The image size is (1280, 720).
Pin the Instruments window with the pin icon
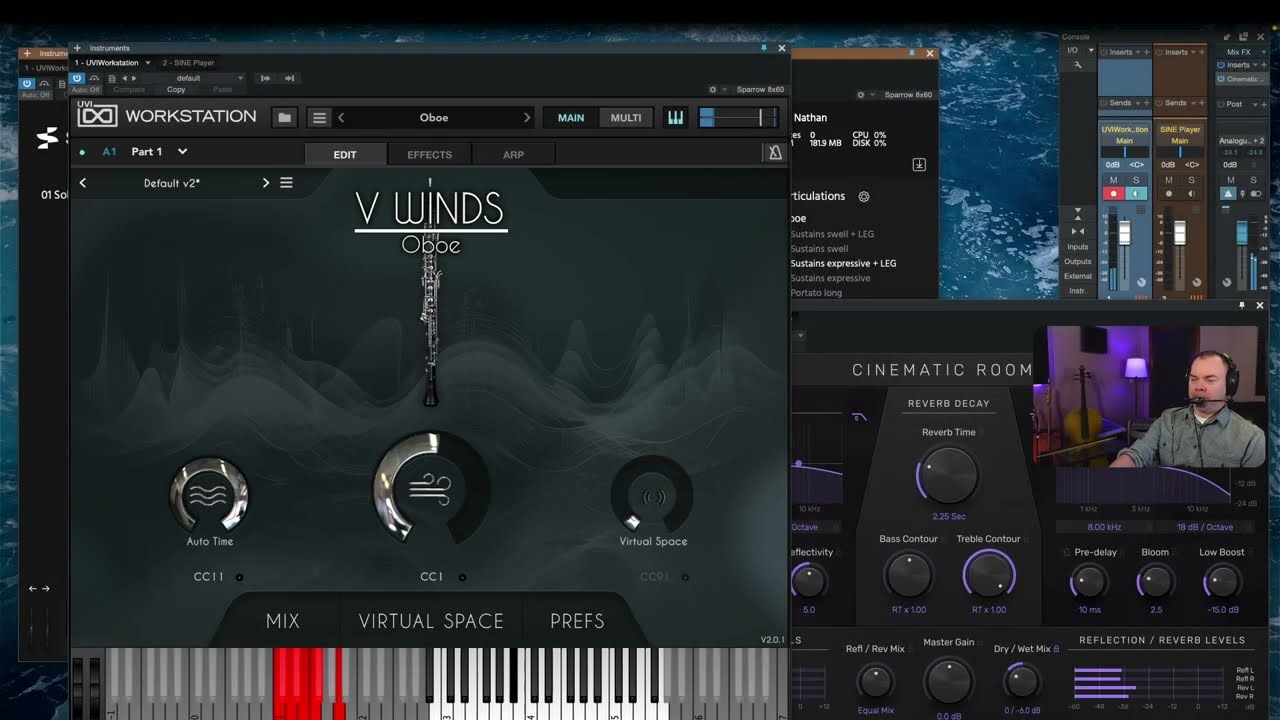(x=764, y=48)
